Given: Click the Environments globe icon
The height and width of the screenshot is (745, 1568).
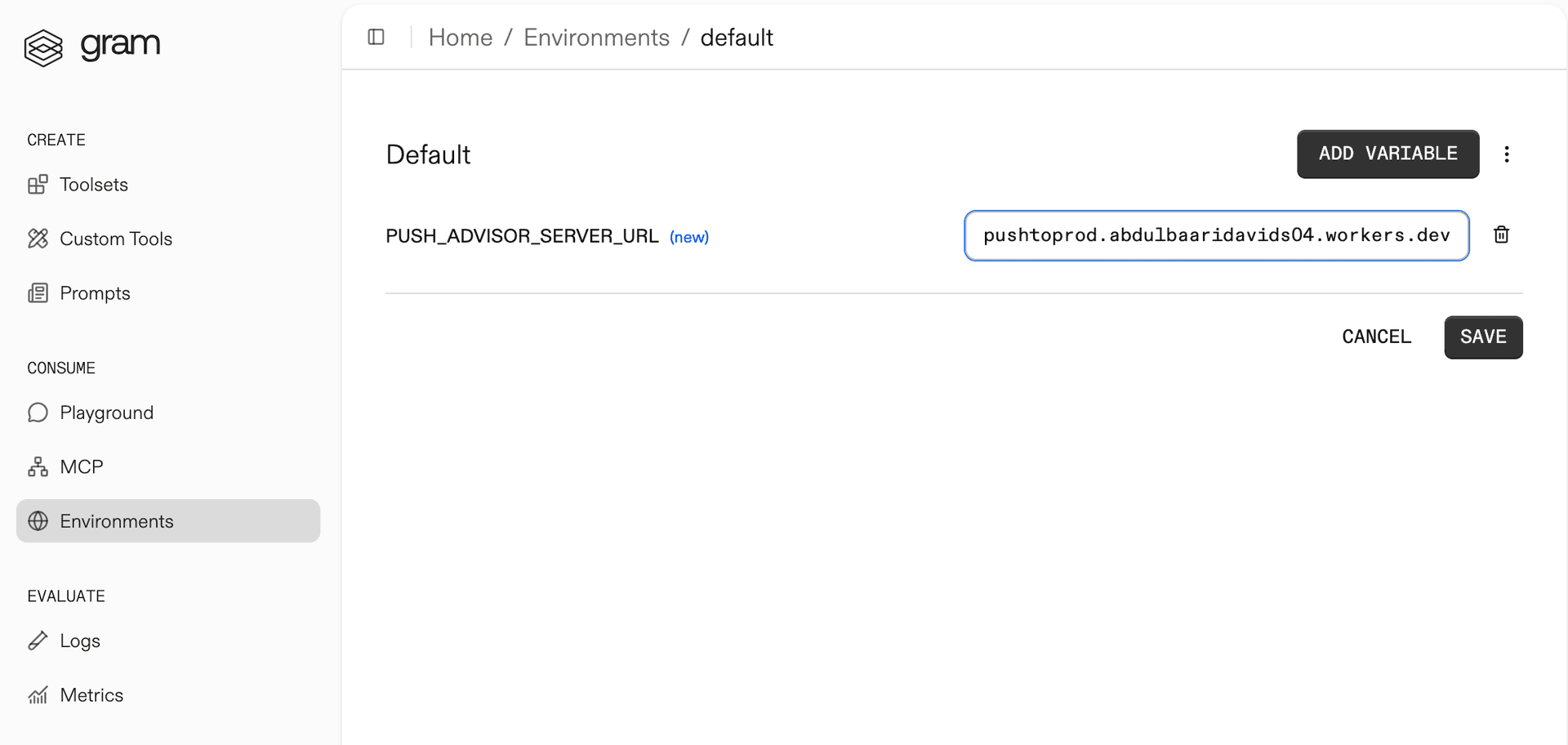Looking at the screenshot, I should point(38,521).
